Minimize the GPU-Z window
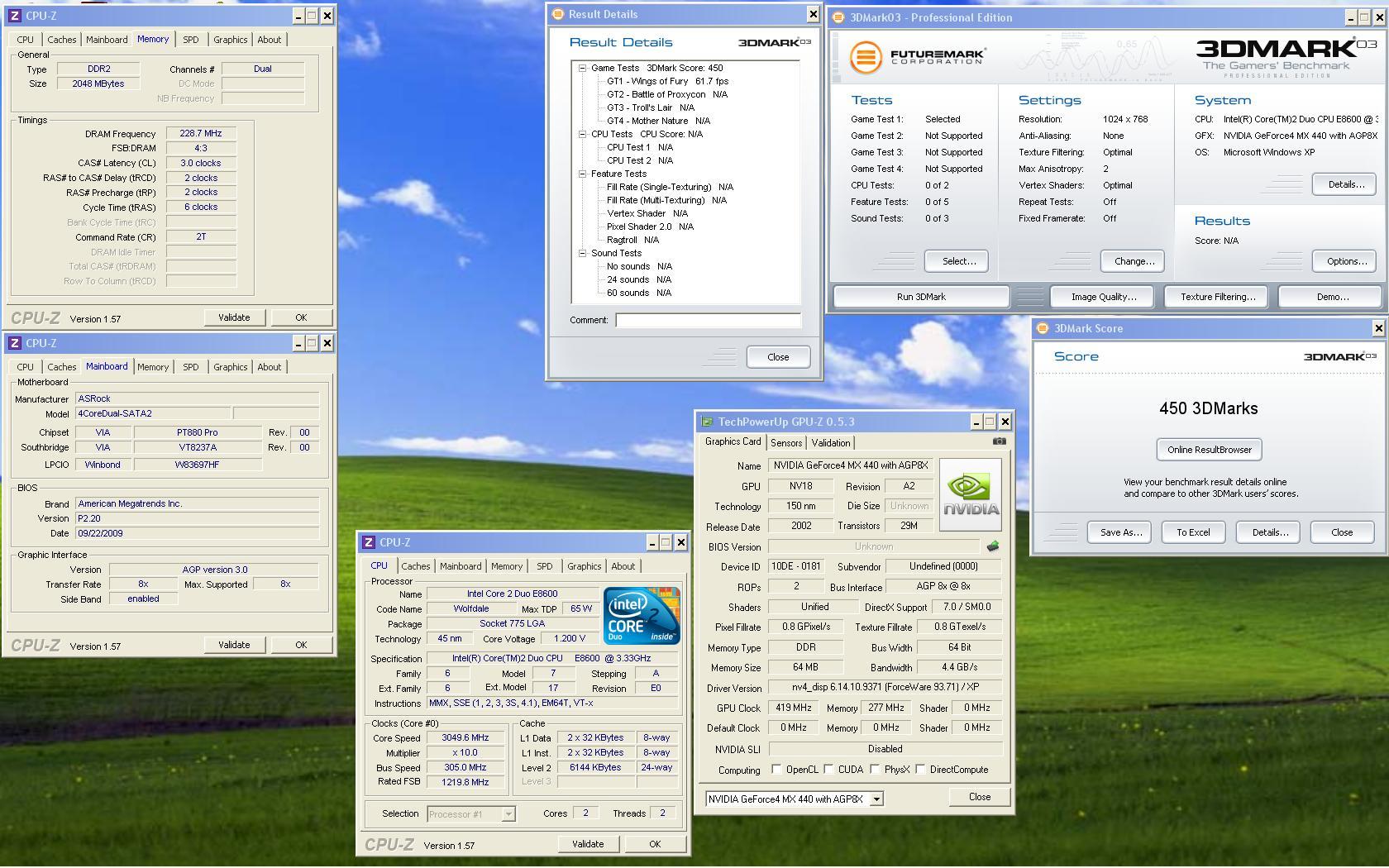1389x868 pixels. click(x=975, y=422)
